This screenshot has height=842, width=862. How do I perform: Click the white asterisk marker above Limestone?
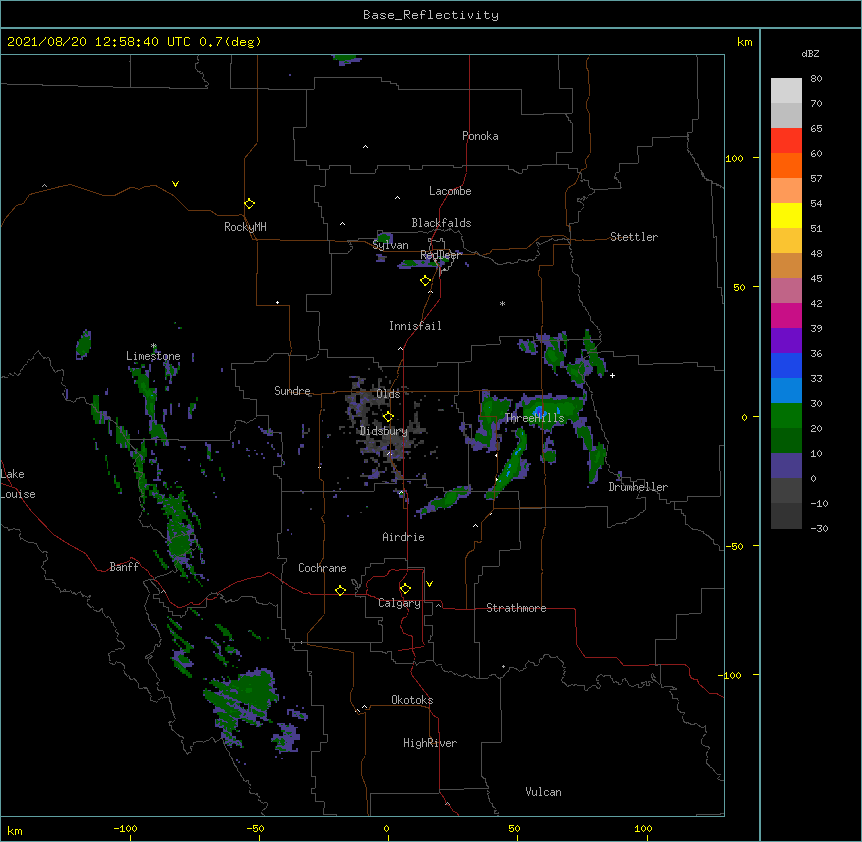coord(153,346)
